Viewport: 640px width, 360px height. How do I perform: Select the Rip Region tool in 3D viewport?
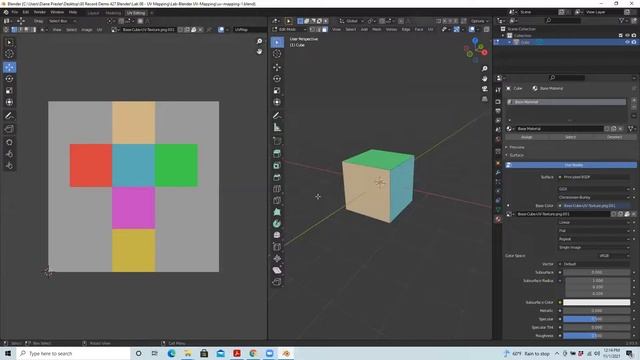tap(277, 282)
